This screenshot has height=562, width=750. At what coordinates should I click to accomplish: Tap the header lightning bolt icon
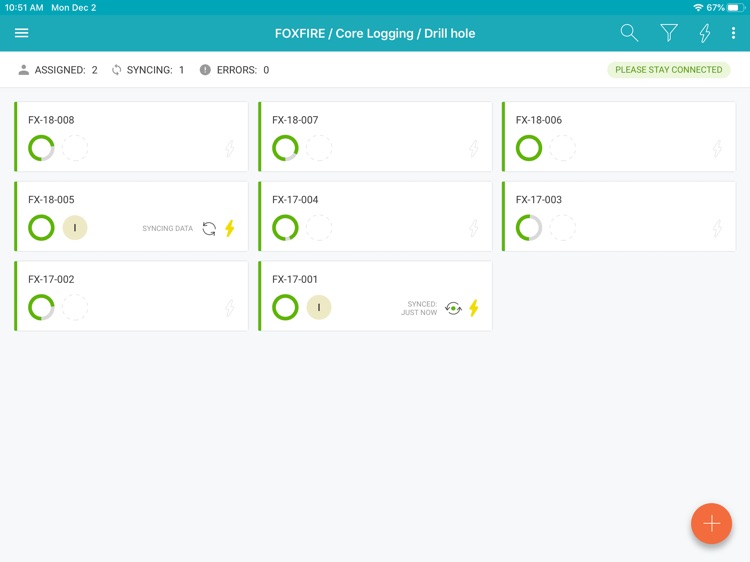(x=705, y=33)
